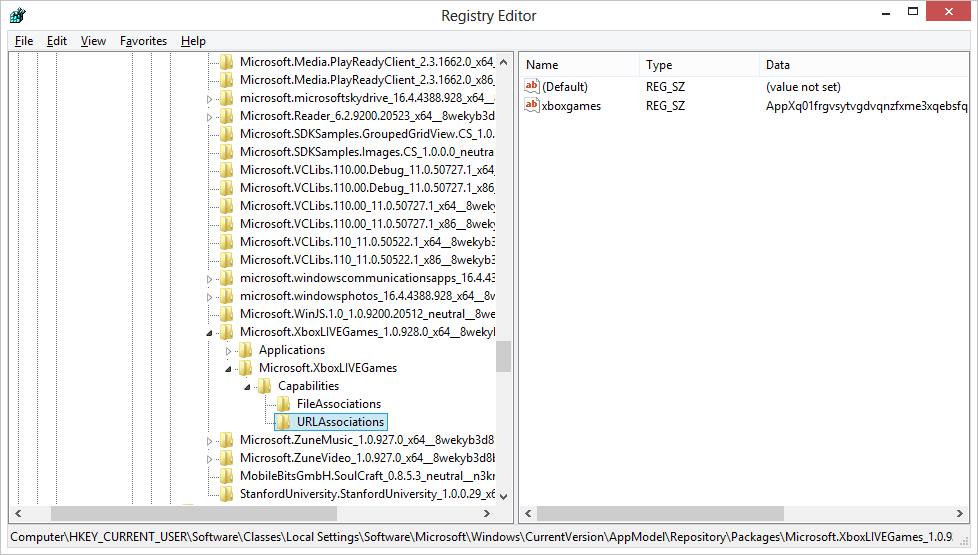Select Microsoft.VCLibs.110.00_11.0.50727.1_x64 key
Screen dimensions: 978x555
coord(367,206)
